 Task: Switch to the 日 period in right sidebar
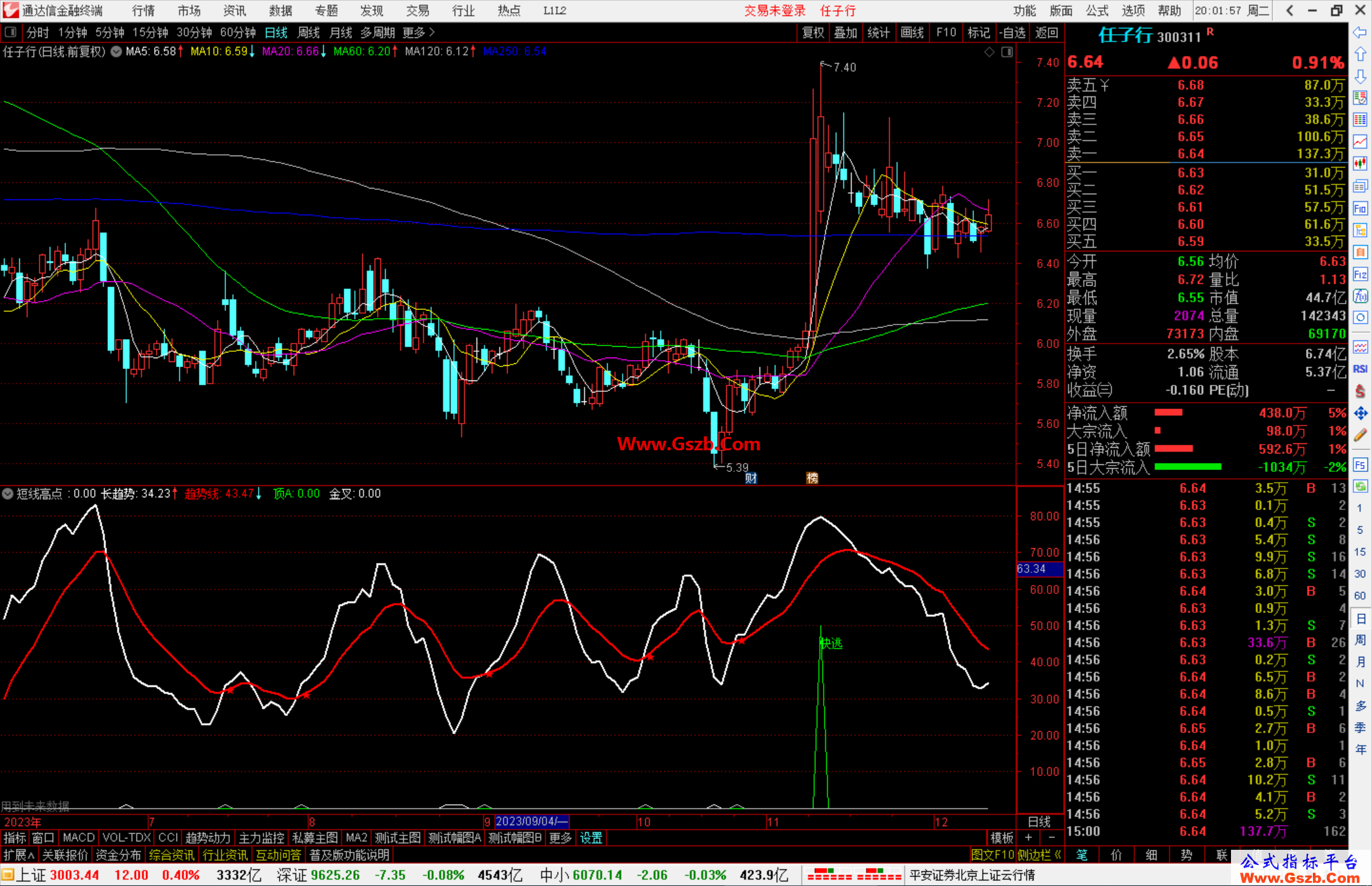point(1360,618)
